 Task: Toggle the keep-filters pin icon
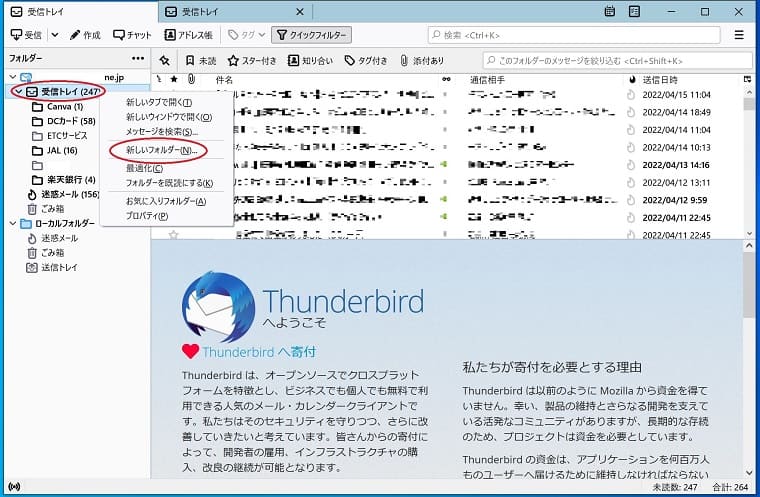click(x=165, y=61)
